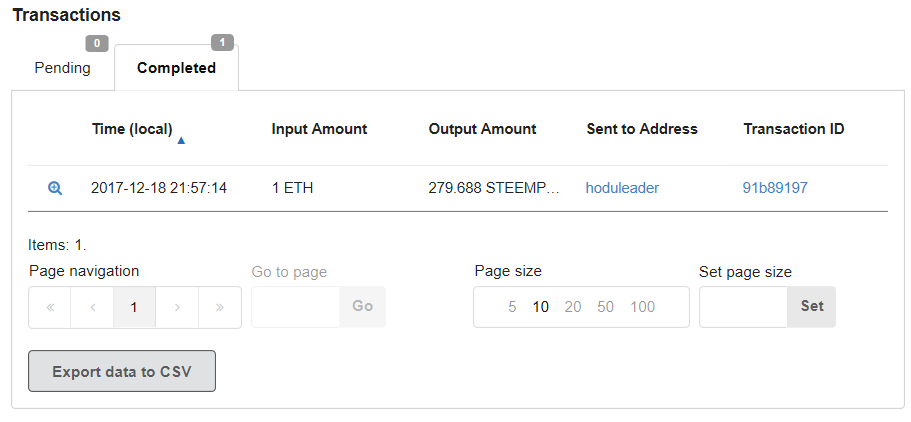Open the hoduleader address link
Screen dimensions: 911x422
point(622,188)
